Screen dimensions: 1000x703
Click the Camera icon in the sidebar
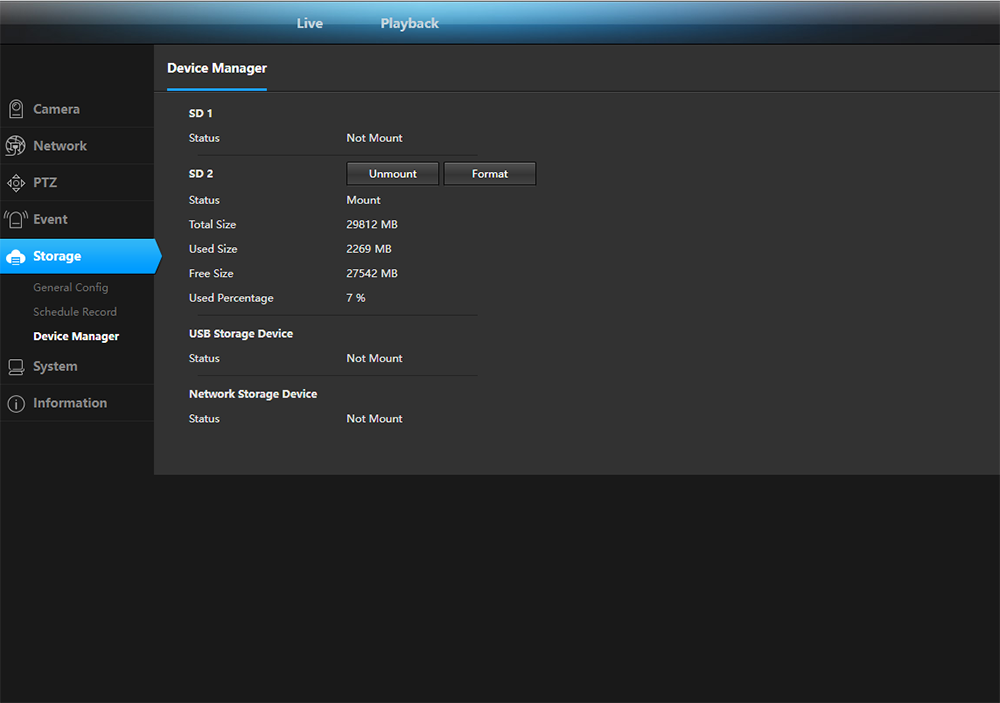pyautogui.click(x=16, y=109)
